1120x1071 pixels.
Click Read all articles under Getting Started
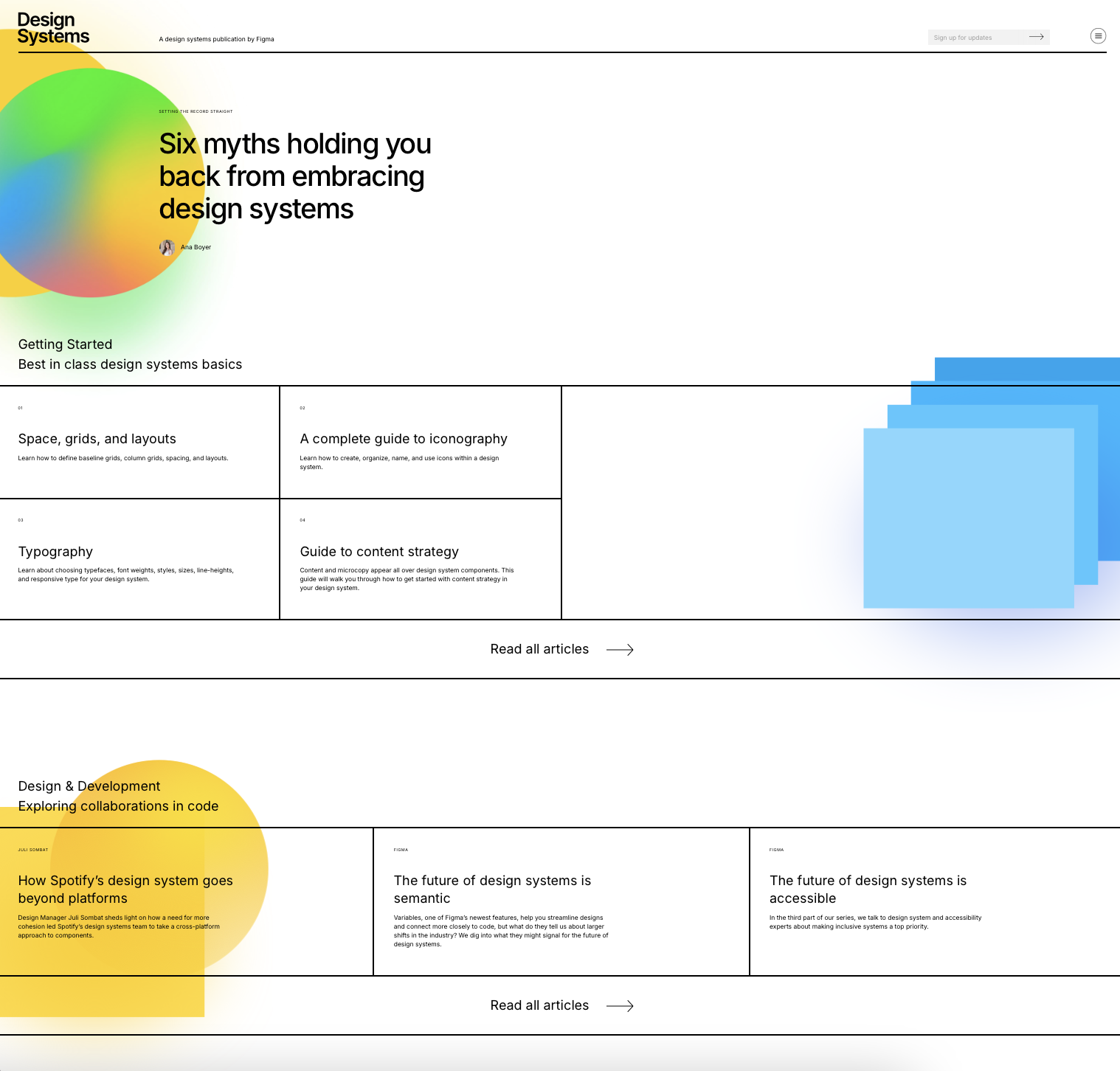[x=539, y=649]
